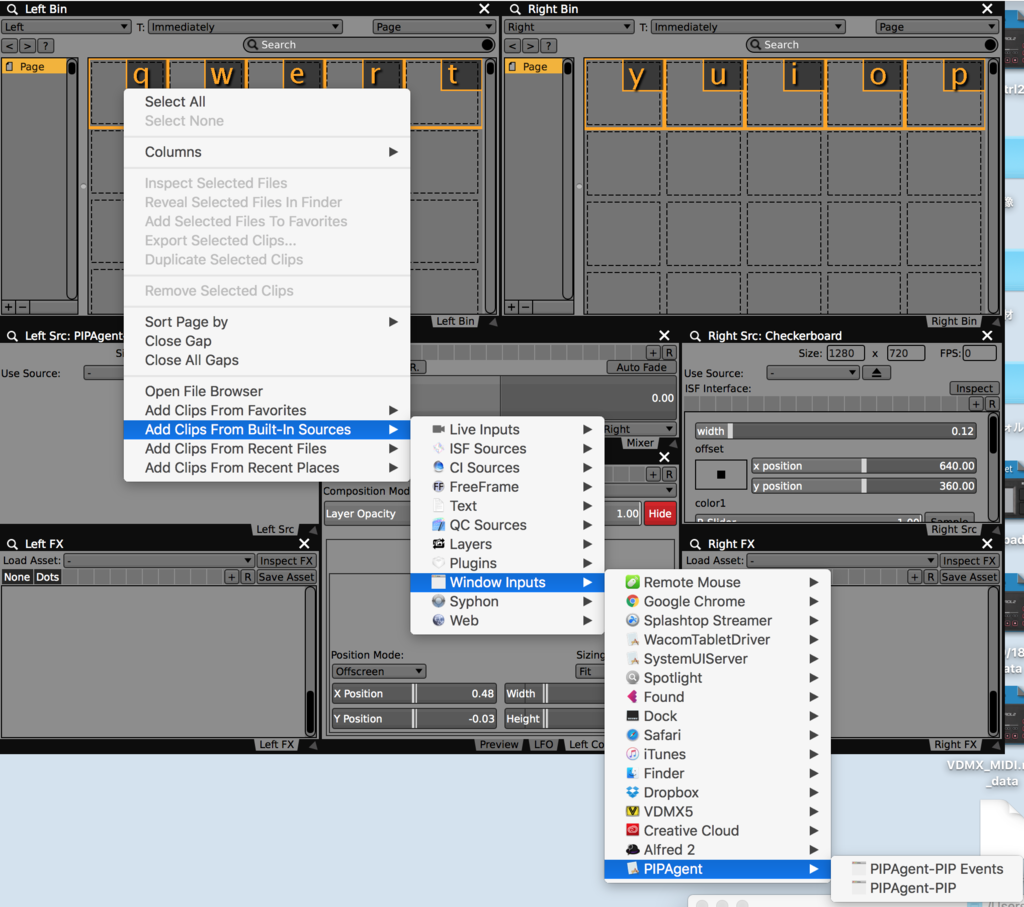Toggle the Dots button in Left FX
This screenshot has height=907, width=1024.
pos(47,577)
